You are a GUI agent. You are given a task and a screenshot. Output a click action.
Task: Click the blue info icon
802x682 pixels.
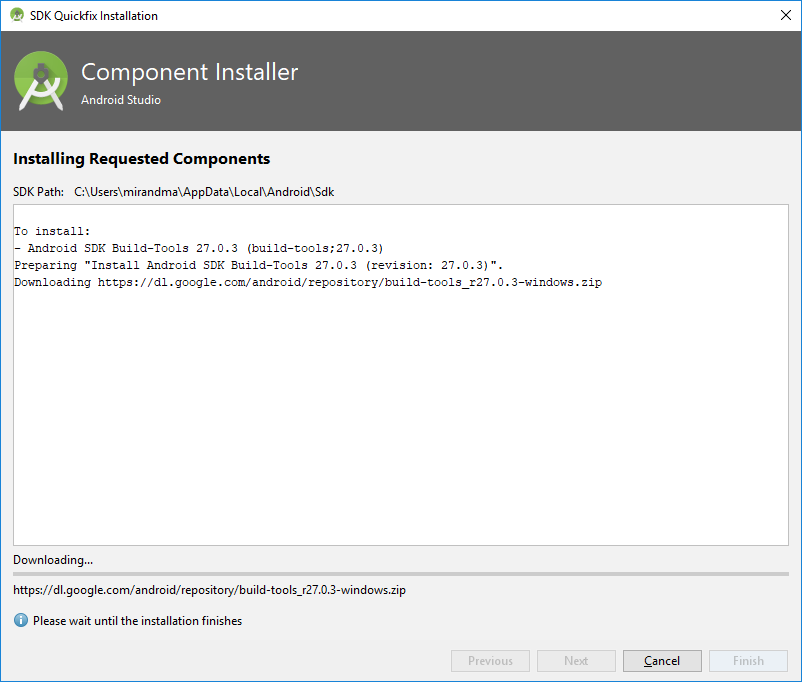(x=21, y=621)
